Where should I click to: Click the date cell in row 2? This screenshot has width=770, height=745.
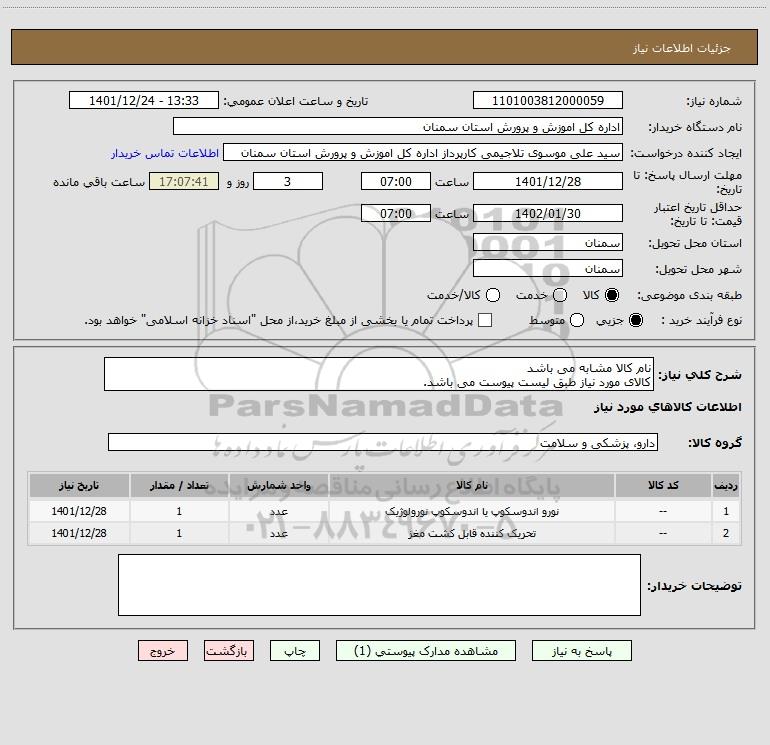click(79, 533)
